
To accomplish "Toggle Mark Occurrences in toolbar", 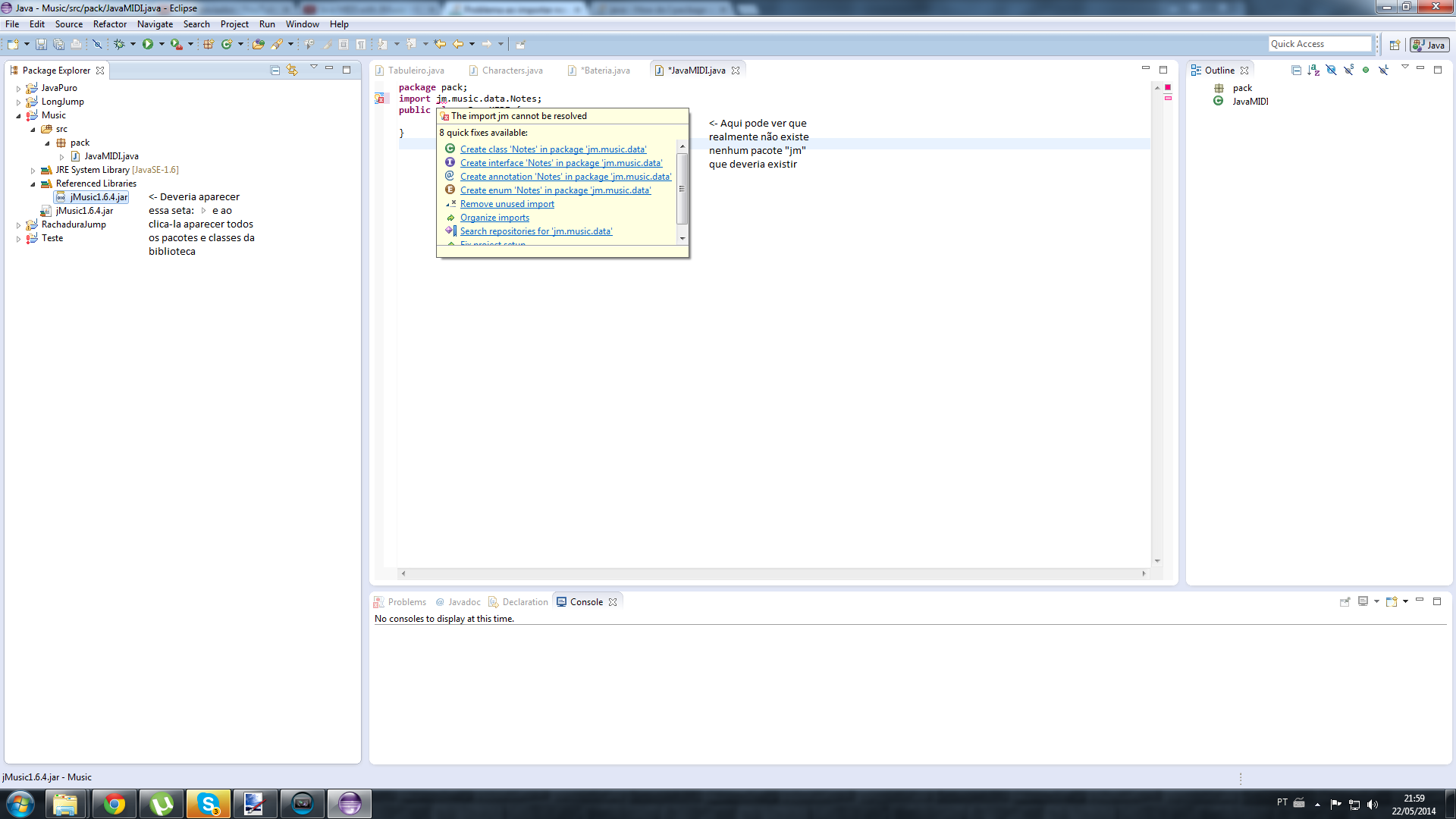I will (328, 45).
